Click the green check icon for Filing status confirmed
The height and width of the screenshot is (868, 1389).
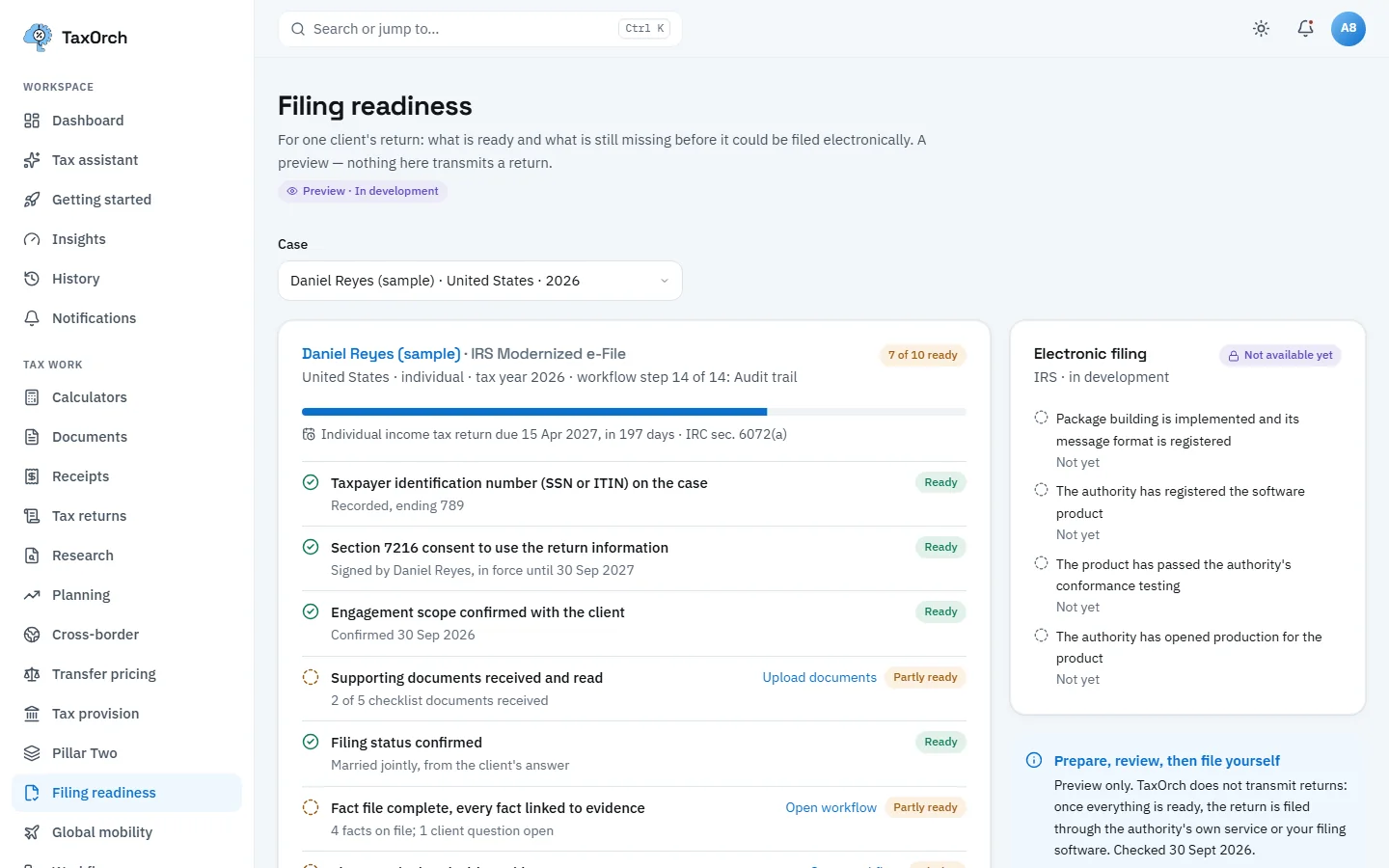coord(311,742)
